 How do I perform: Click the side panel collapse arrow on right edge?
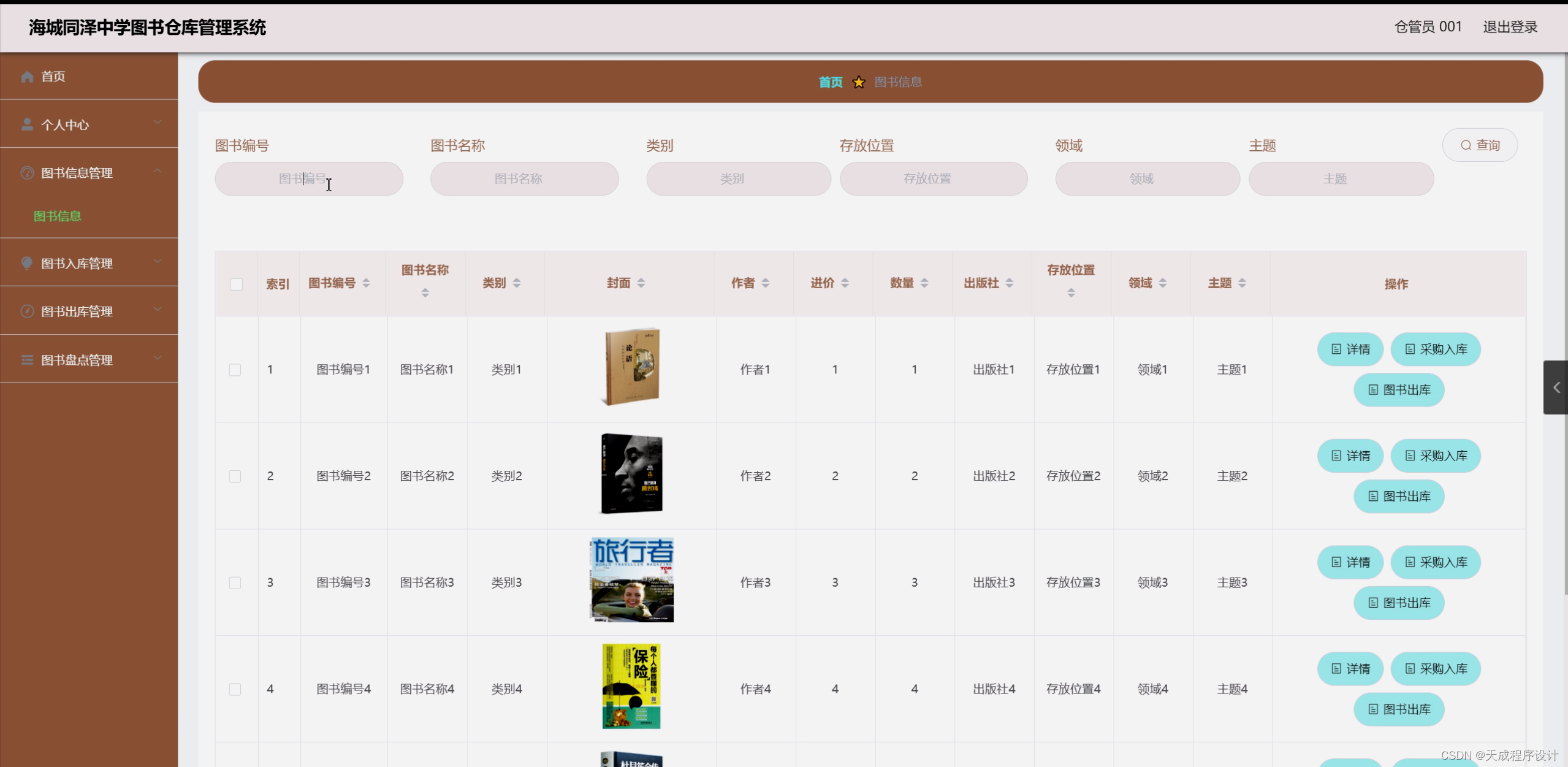coord(1556,387)
